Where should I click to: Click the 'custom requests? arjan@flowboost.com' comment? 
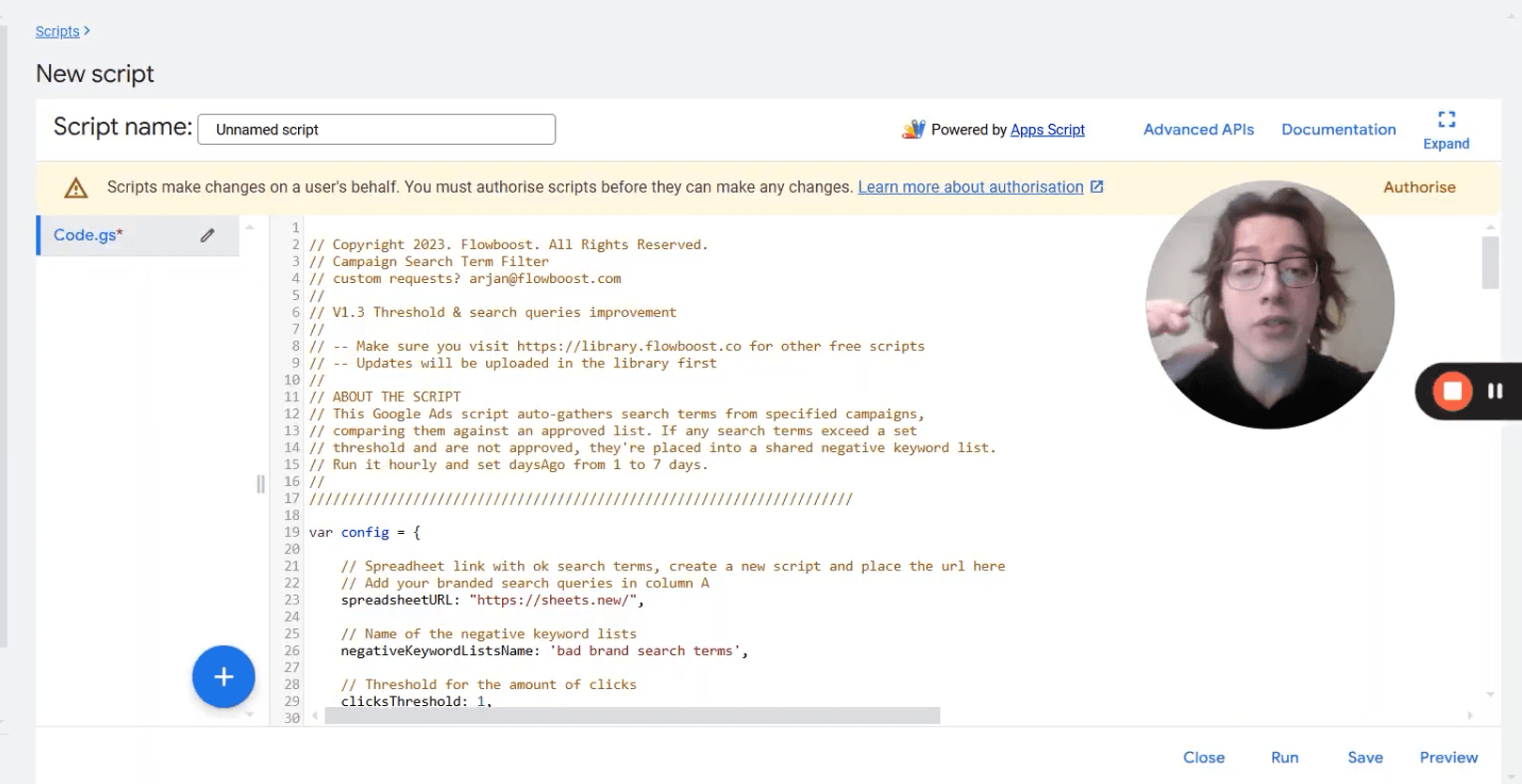pyautogui.click(x=465, y=278)
